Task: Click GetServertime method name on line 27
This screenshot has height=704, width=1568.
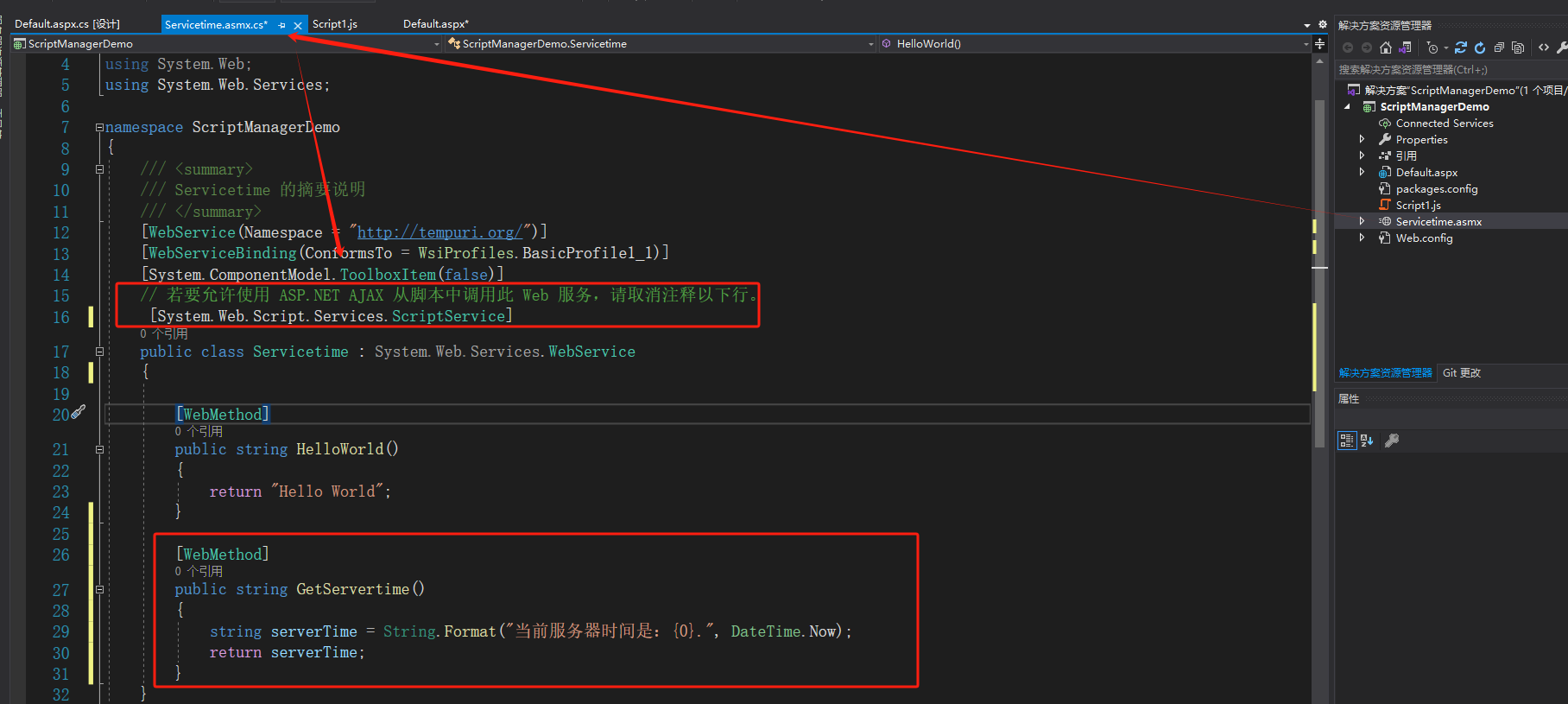Action: [352, 589]
